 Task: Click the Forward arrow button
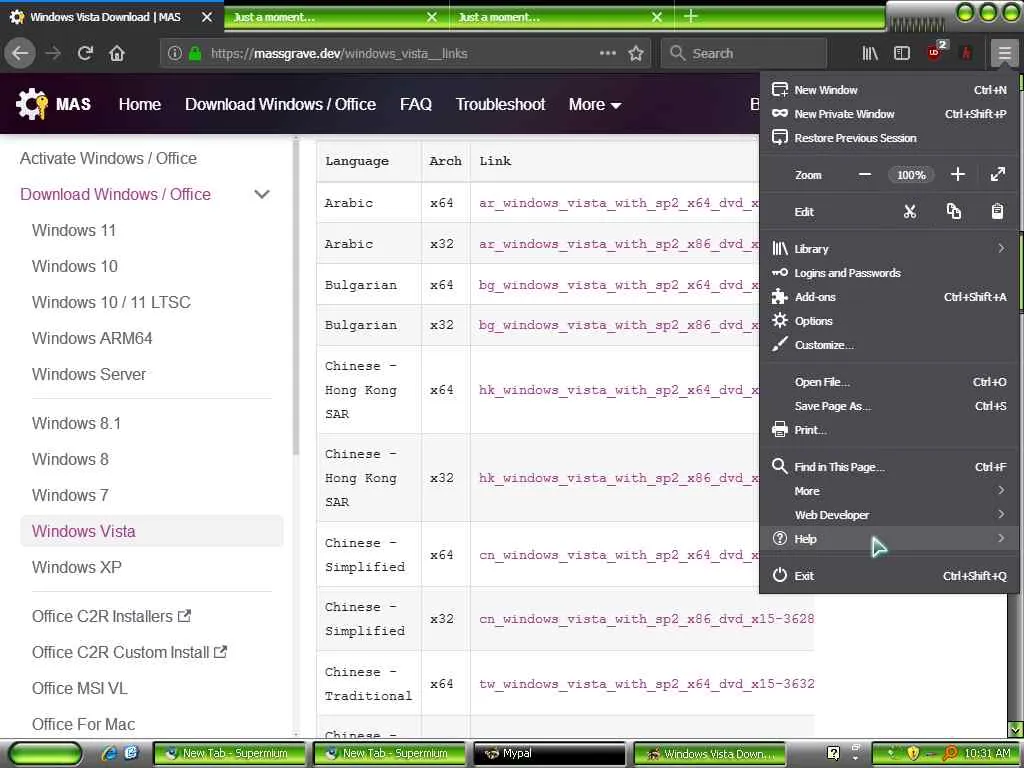[x=53, y=53]
